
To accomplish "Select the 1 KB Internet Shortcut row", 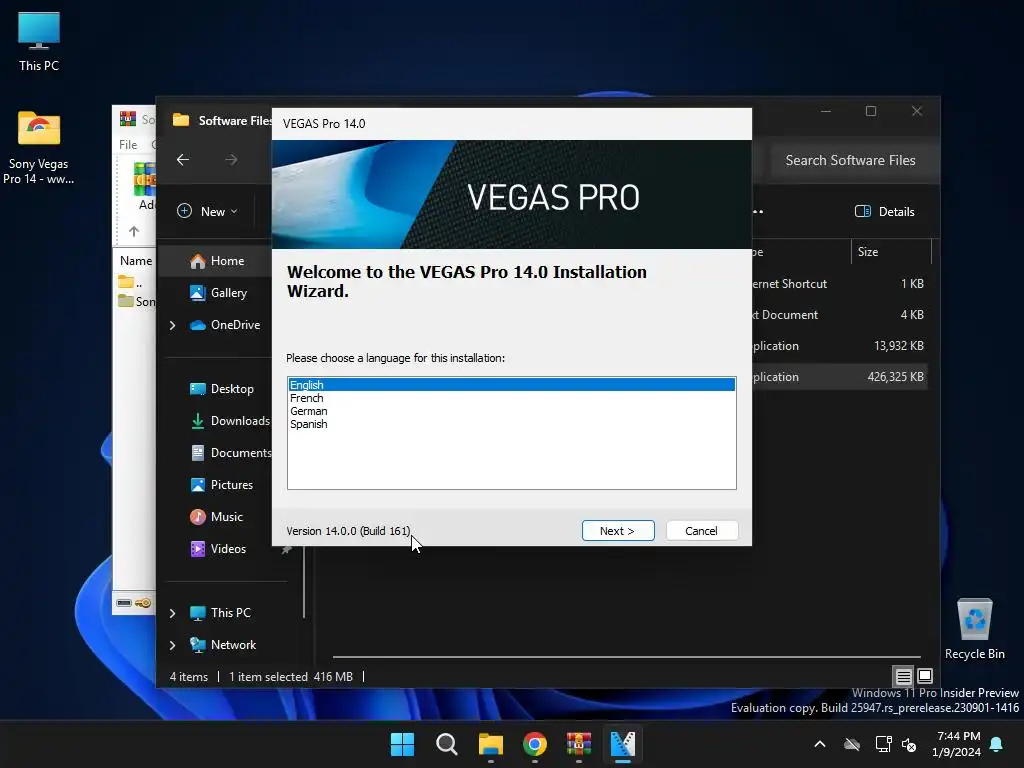I will [839, 283].
